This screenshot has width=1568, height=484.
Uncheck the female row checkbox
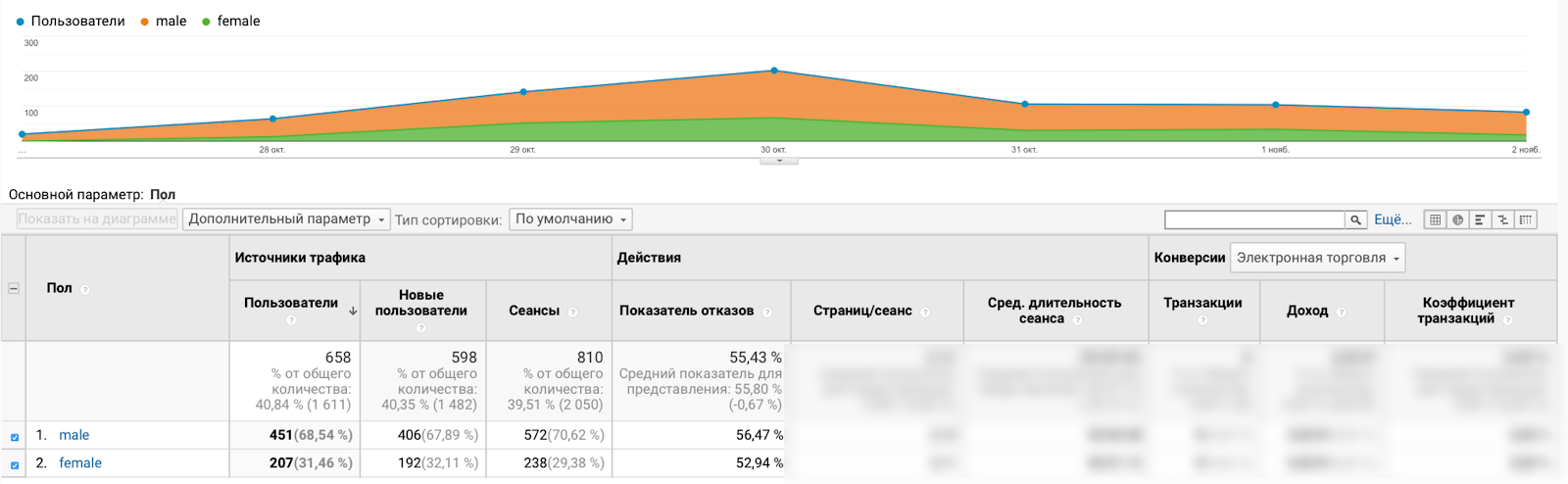point(15,465)
